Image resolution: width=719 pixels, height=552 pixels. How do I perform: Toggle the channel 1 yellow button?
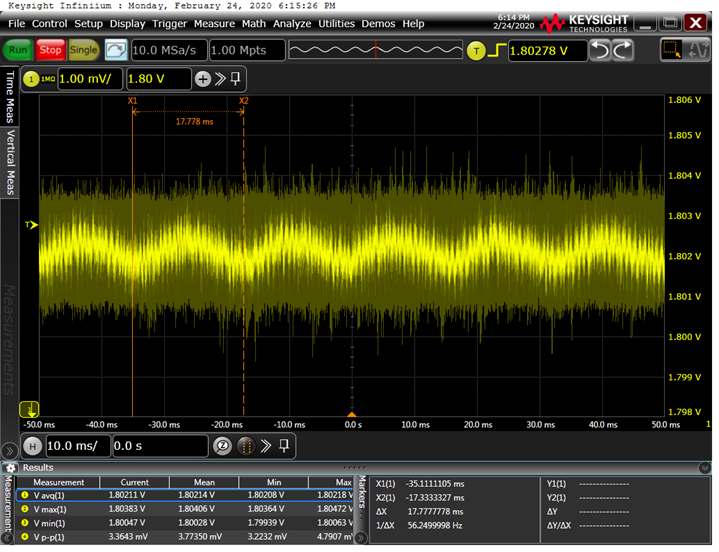[x=31, y=79]
